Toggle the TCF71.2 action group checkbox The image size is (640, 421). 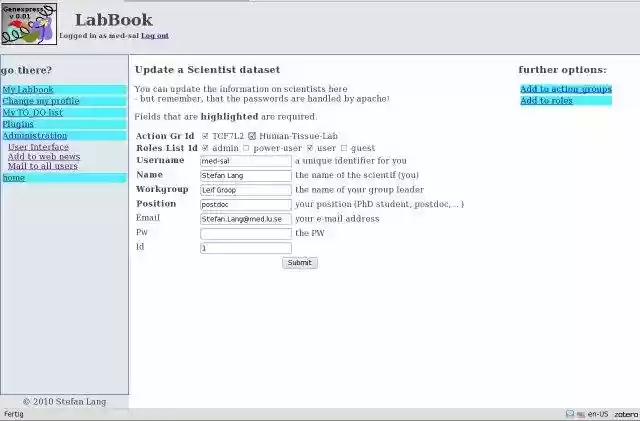point(205,136)
